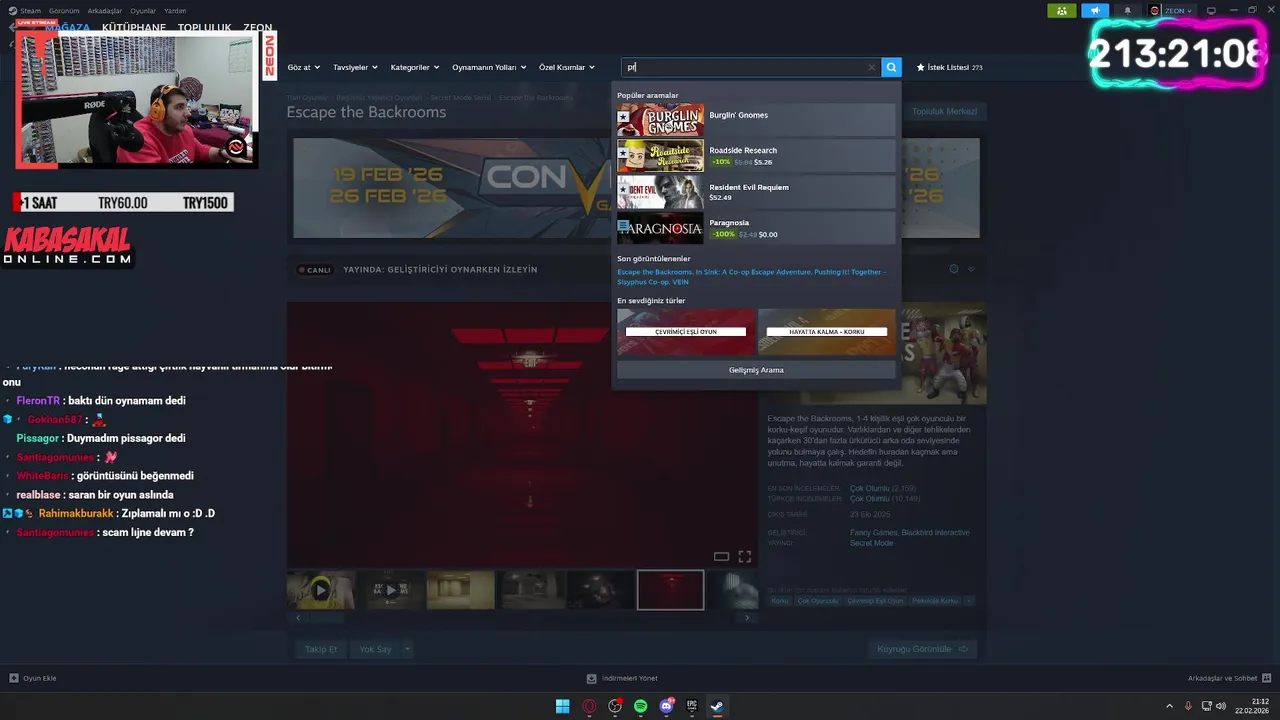1280x720 pixels.
Task: Open the green friends activity icon
Action: pos(1061,10)
